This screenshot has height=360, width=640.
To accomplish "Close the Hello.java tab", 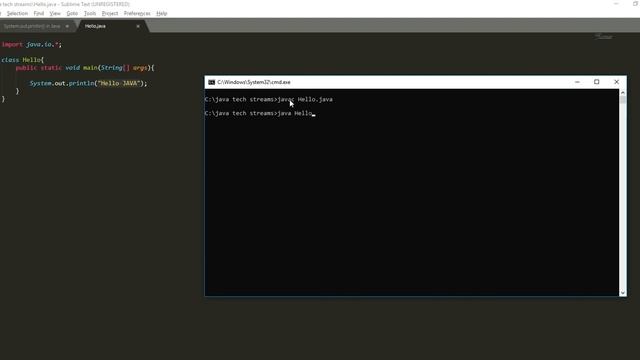I will click(x=138, y=26).
